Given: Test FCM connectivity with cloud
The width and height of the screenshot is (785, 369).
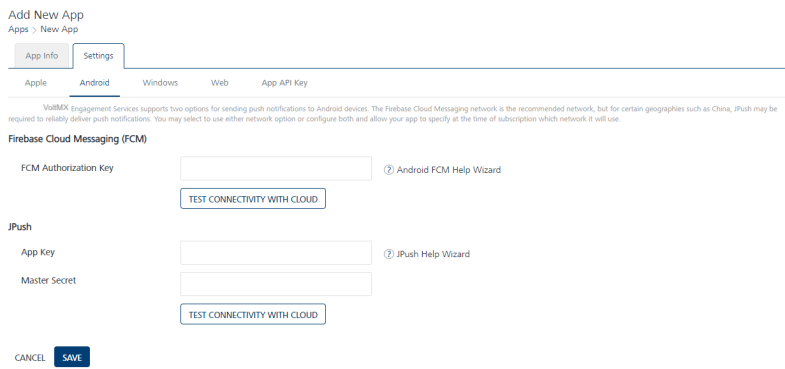Looking at the screenshot, I should pyautogui.click(x=253, y=199).
